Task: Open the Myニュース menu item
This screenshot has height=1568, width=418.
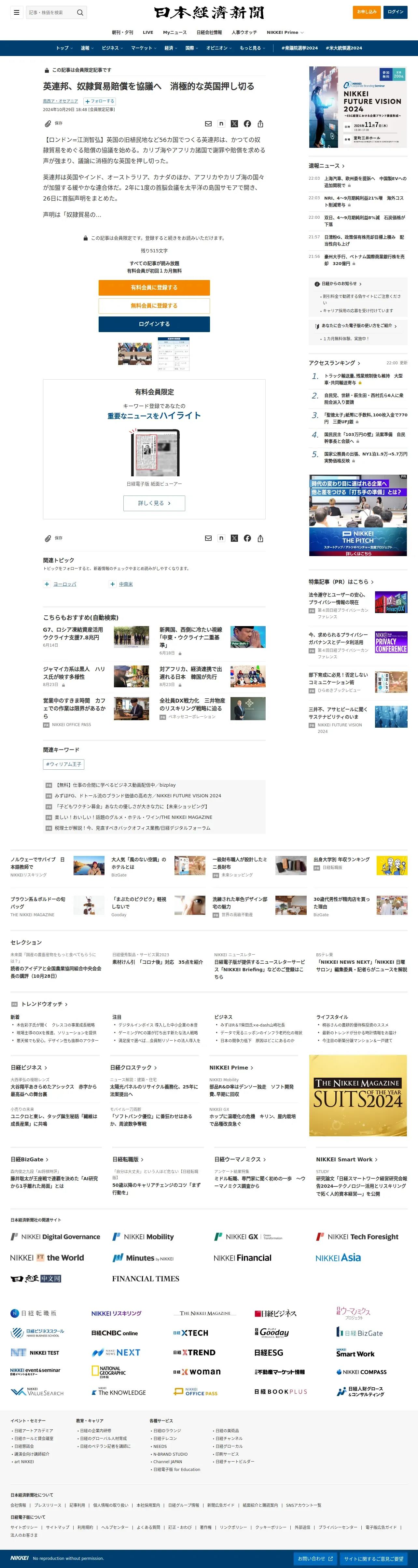Action: coord(174,32)
